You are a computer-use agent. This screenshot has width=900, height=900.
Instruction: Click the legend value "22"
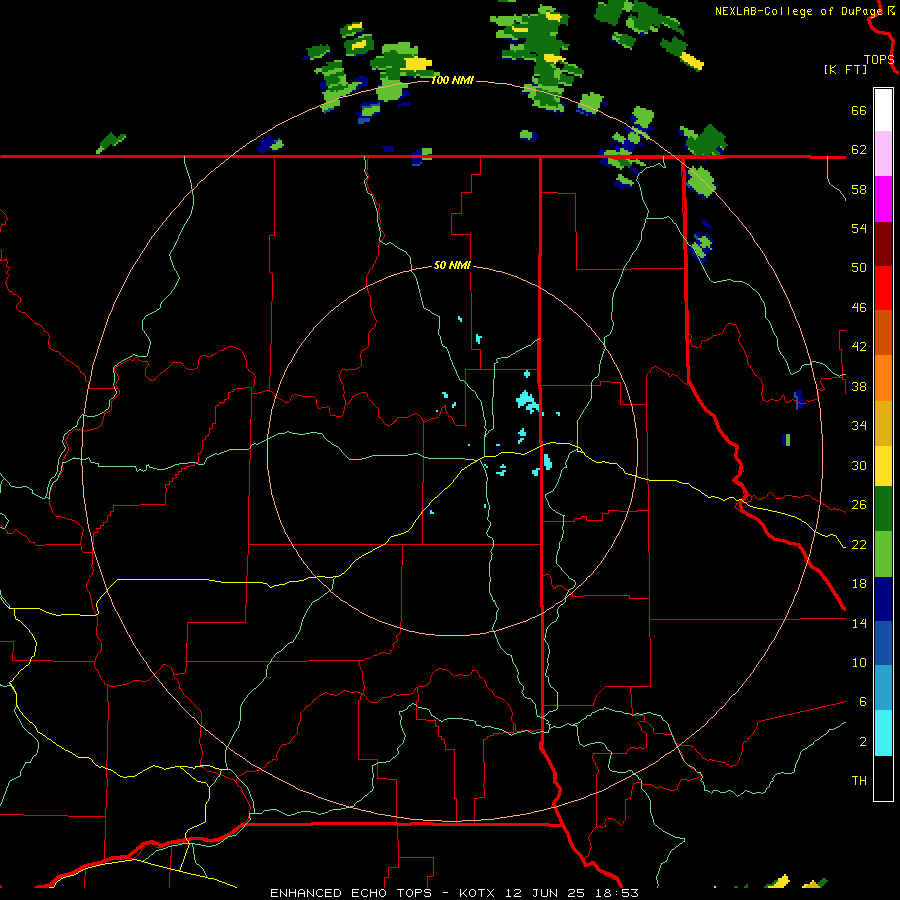(859, 544)
